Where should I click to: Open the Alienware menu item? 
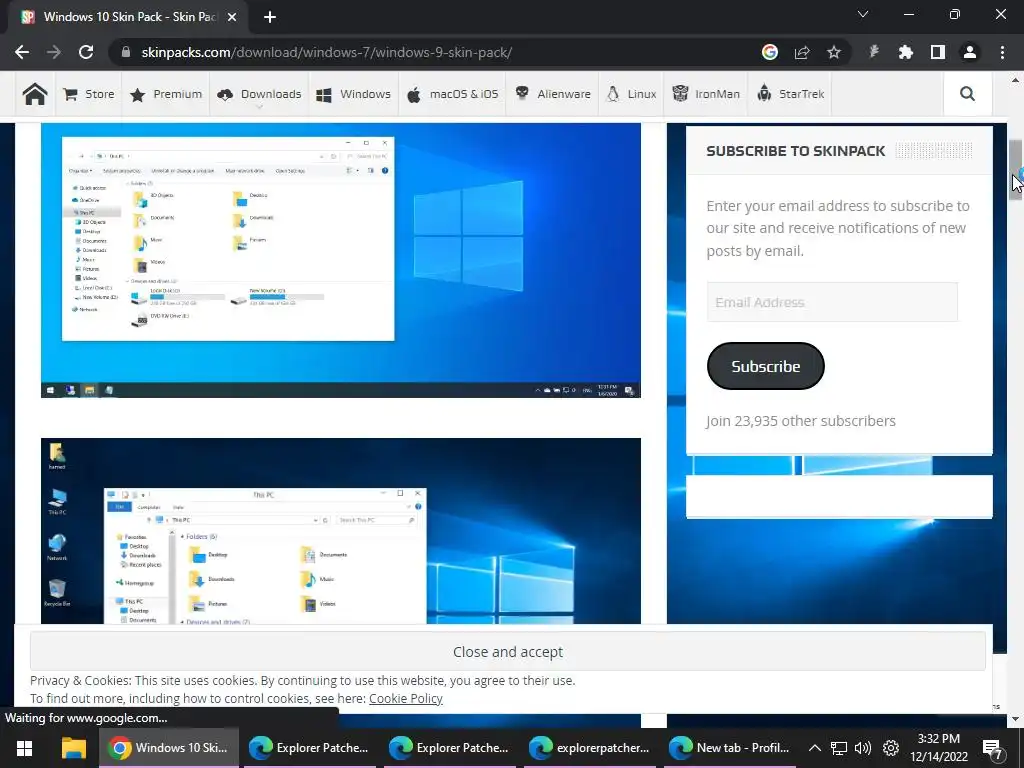pyautogui.click(x=552, y=94)
